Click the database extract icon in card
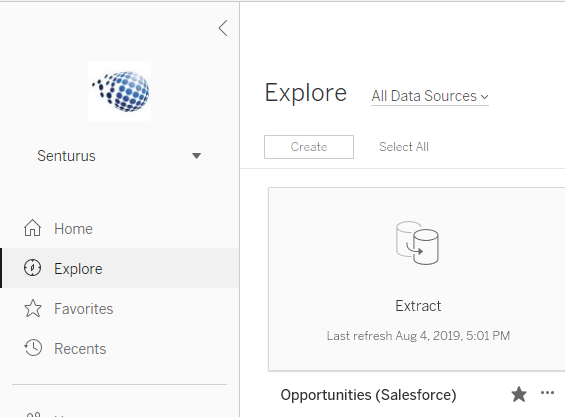Viewport: 565px width, 417px height. pos(417,243)
